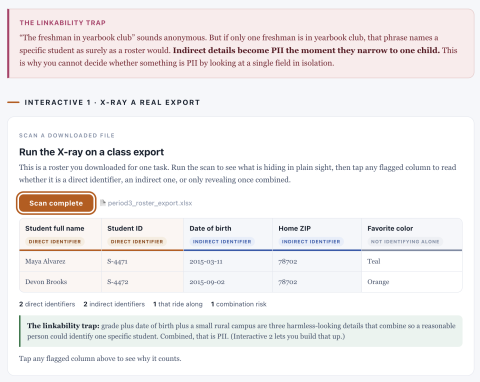Click the 2 indirect identifiers summary
Screen dimensions: 480x382
114,304
